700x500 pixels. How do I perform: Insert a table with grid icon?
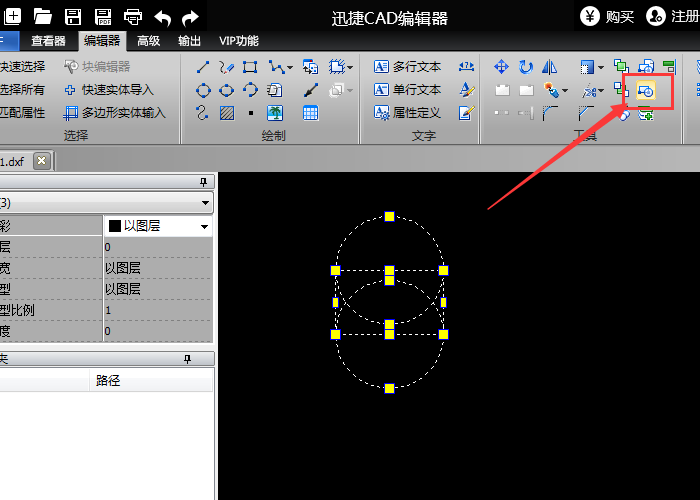point(310,112)
